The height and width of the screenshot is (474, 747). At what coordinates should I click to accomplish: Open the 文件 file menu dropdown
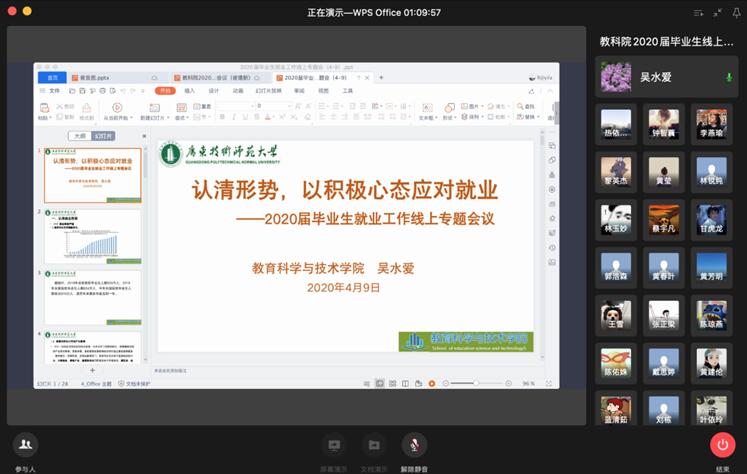pyautogui.click(x=53, y=90)
